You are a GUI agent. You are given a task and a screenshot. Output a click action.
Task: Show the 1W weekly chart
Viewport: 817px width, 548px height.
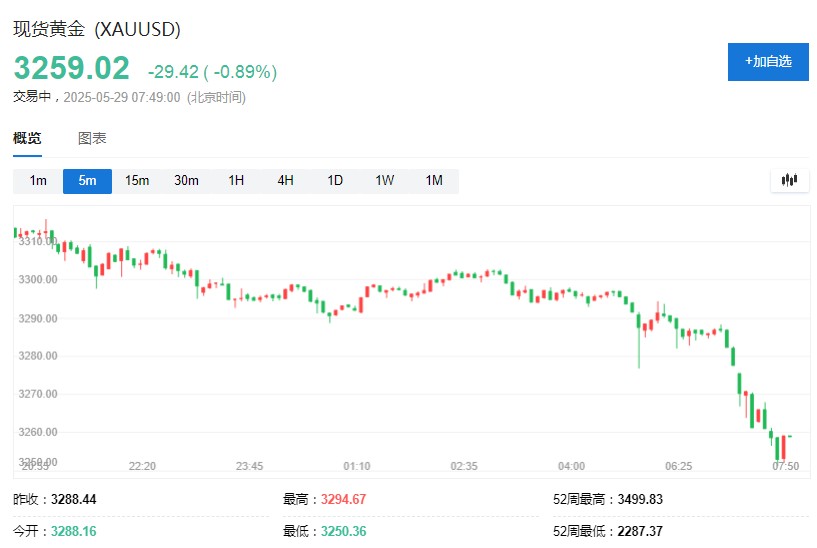coord(385,181)
